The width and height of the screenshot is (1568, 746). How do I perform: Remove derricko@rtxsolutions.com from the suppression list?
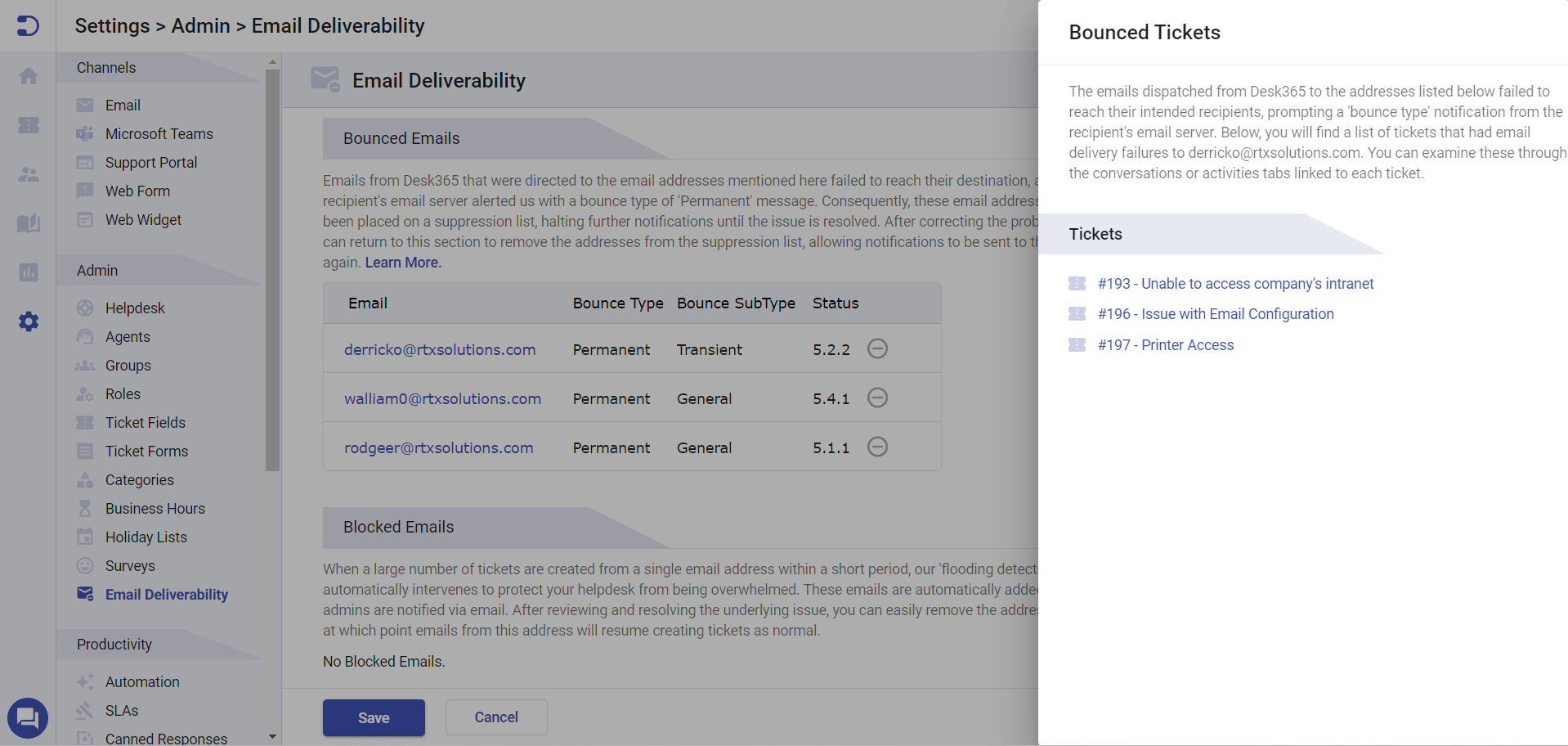click(877, 348)
